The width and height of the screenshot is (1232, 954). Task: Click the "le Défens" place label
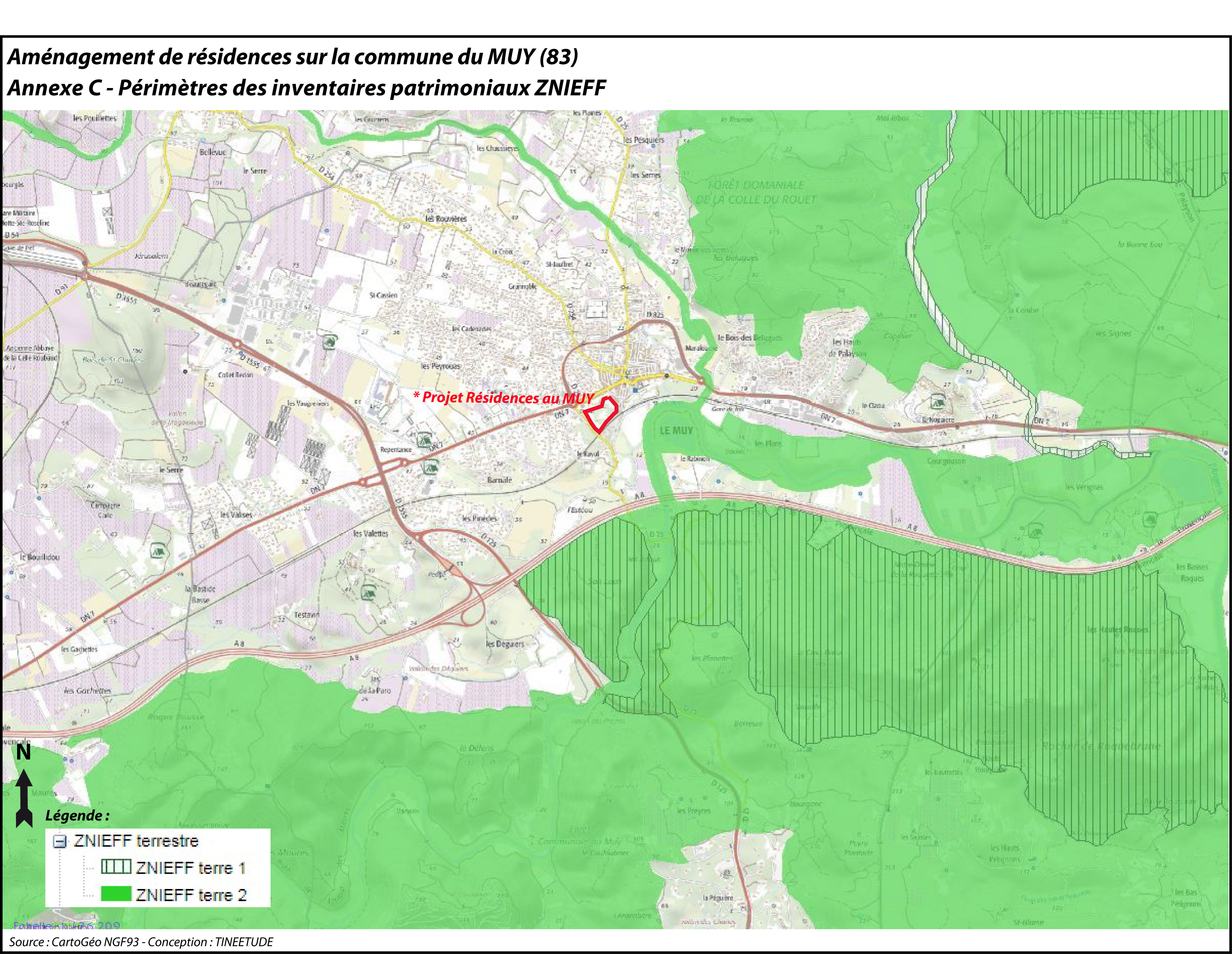tap(476, 747)
